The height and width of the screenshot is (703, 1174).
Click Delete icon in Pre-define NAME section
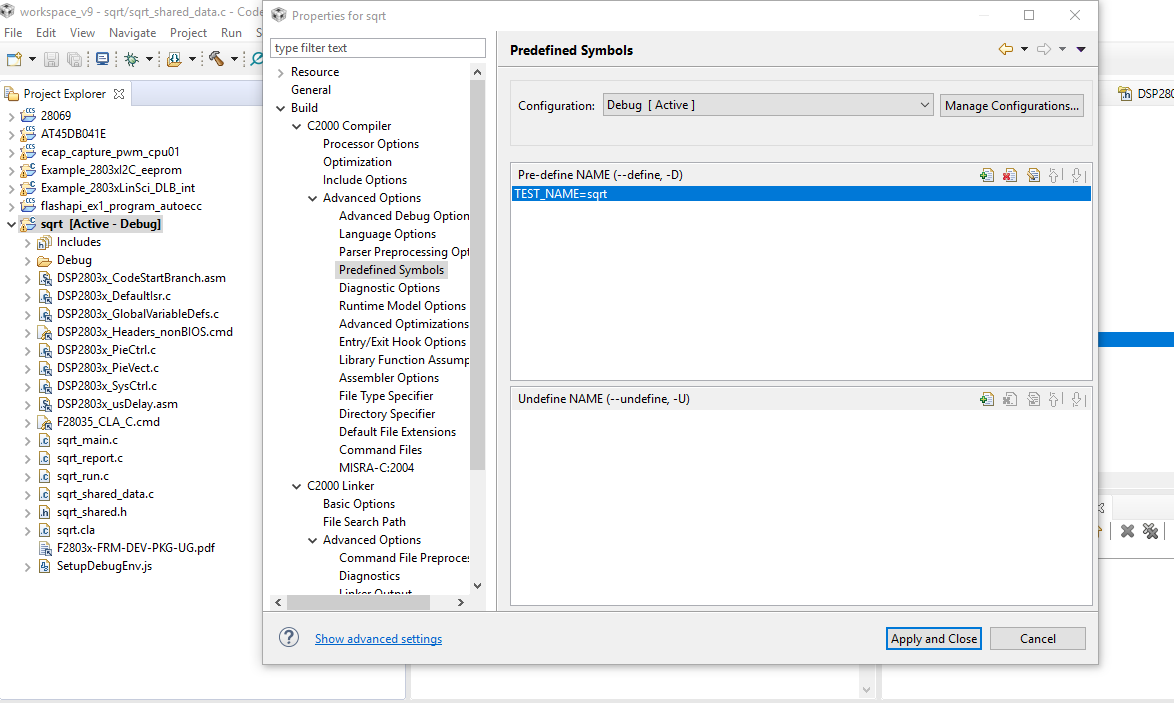click(x=1010, y=175)
